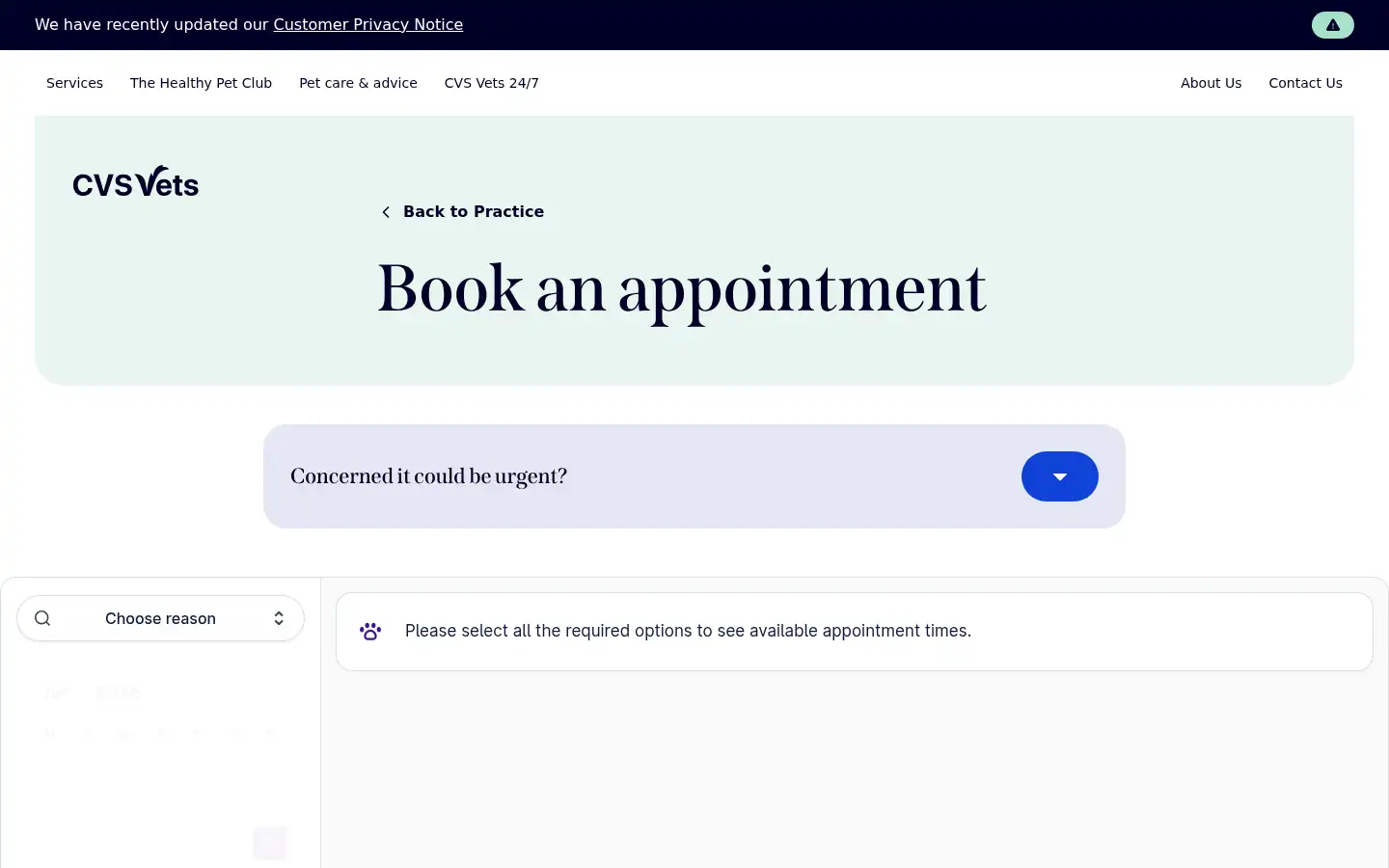Click the 'Concerned it could be urgent?' text

point(428,476)
